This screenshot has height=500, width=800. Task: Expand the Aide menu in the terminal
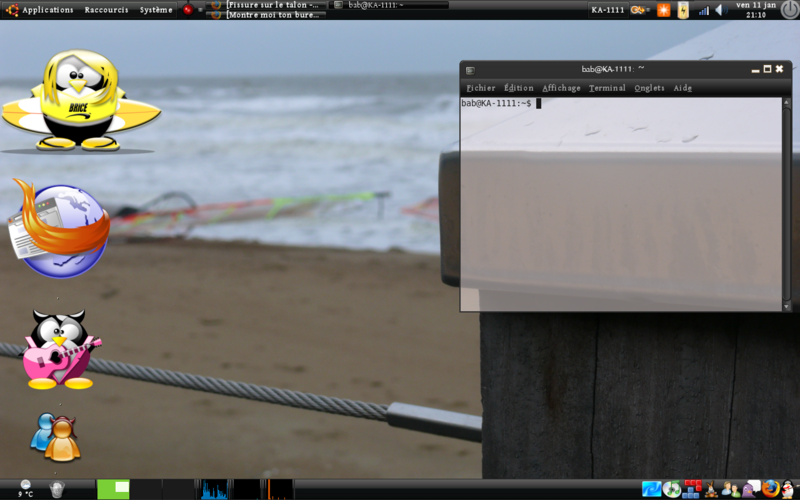pos(683,88)
